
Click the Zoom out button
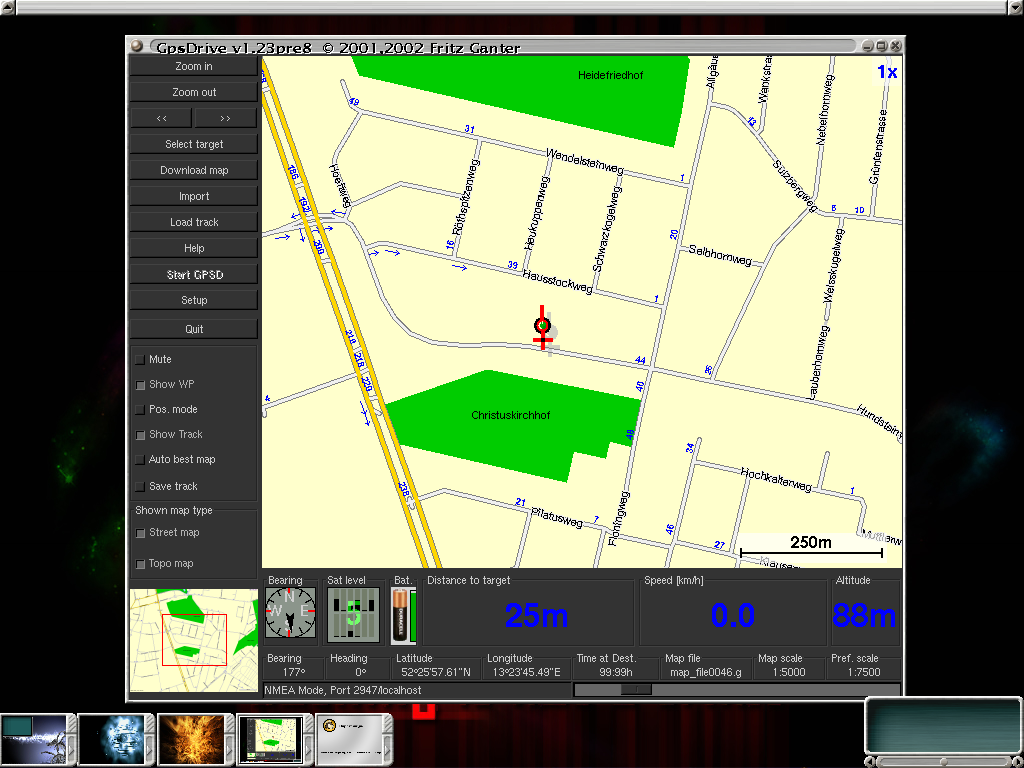[x=194, y=92]
